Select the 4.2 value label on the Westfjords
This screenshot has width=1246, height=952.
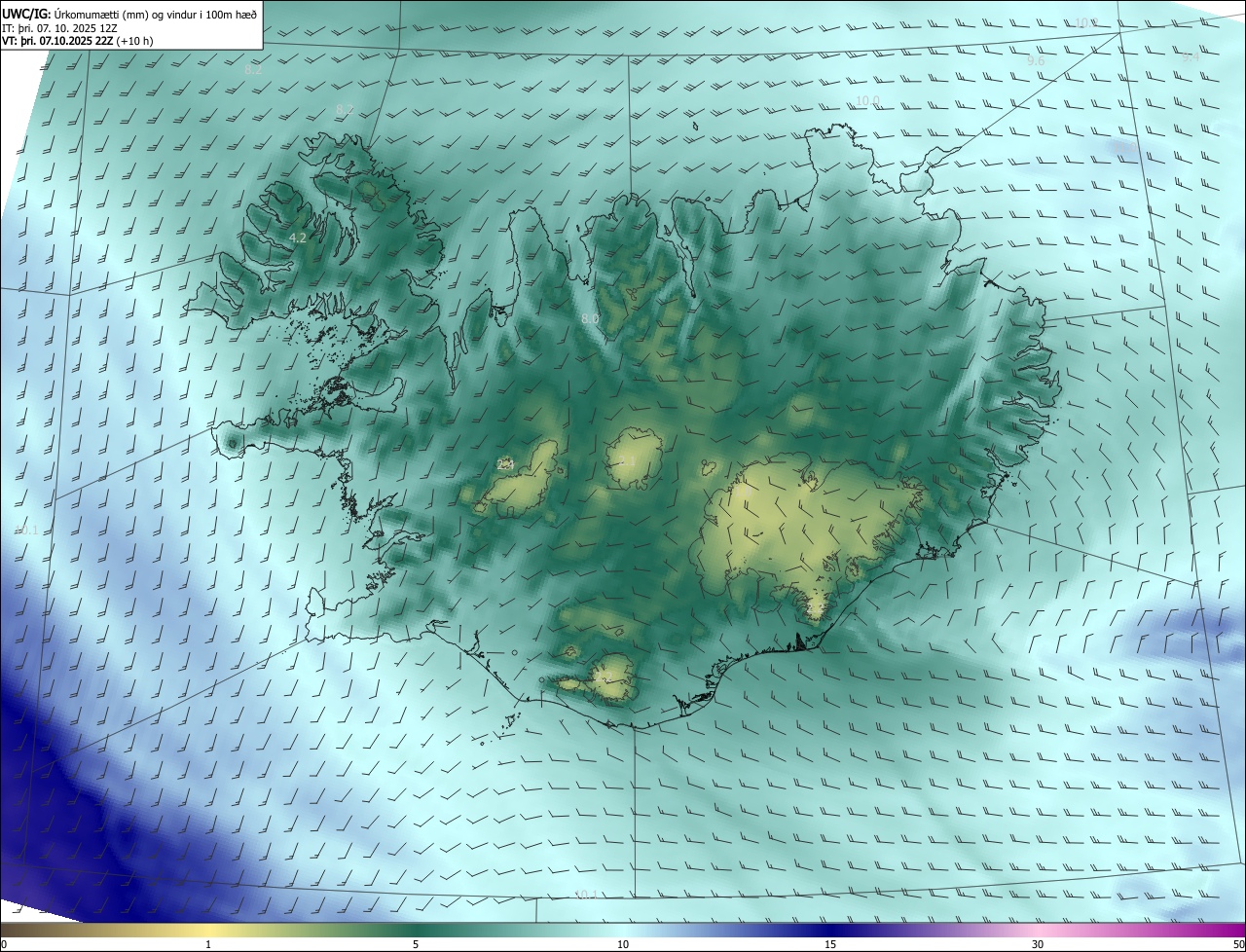pos(298,238)
